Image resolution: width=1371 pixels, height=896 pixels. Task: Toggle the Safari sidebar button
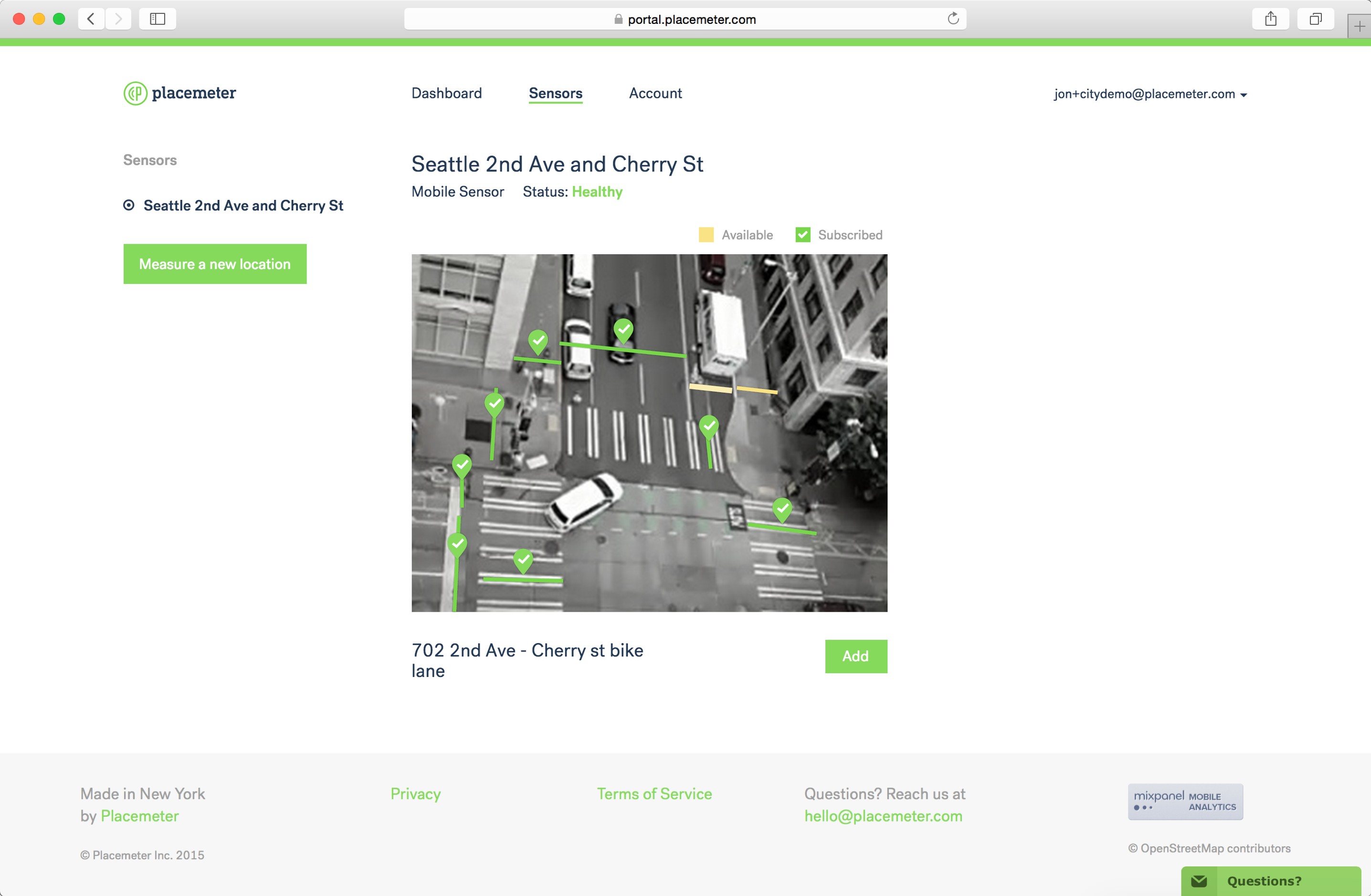click(x=157, y=19)
